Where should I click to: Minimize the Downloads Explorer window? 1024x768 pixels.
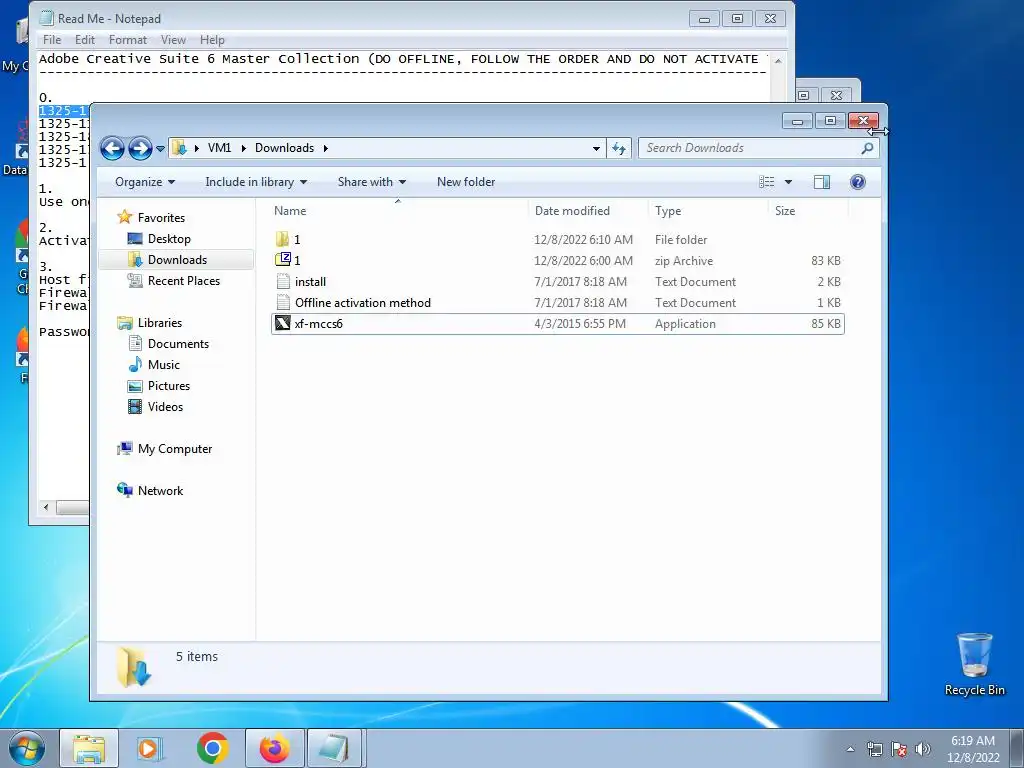point(797,121)
